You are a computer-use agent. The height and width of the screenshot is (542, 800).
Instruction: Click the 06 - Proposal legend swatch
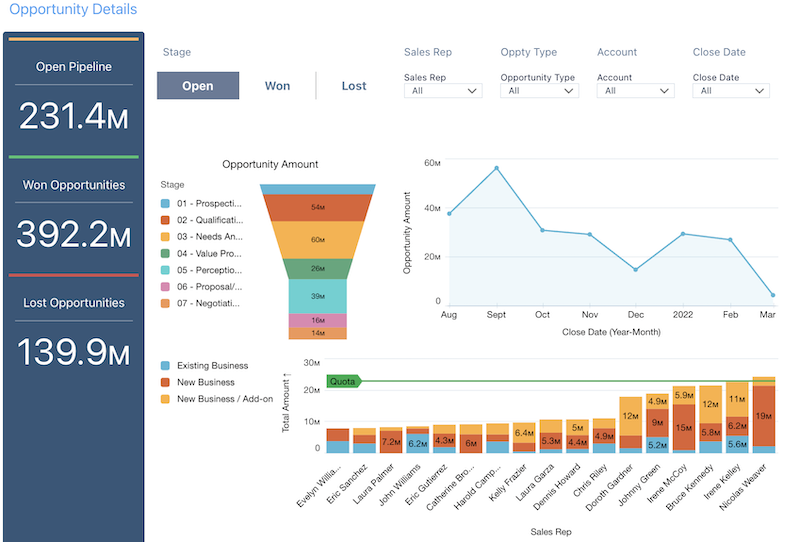click(165, 287)
